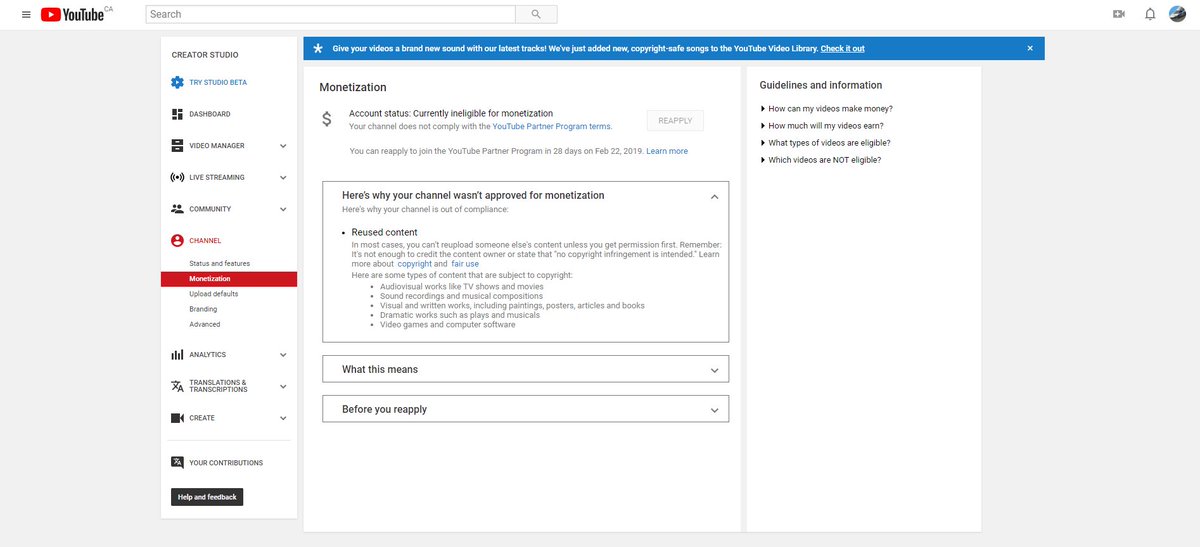Open the notifications bell

pos(1150,14)
